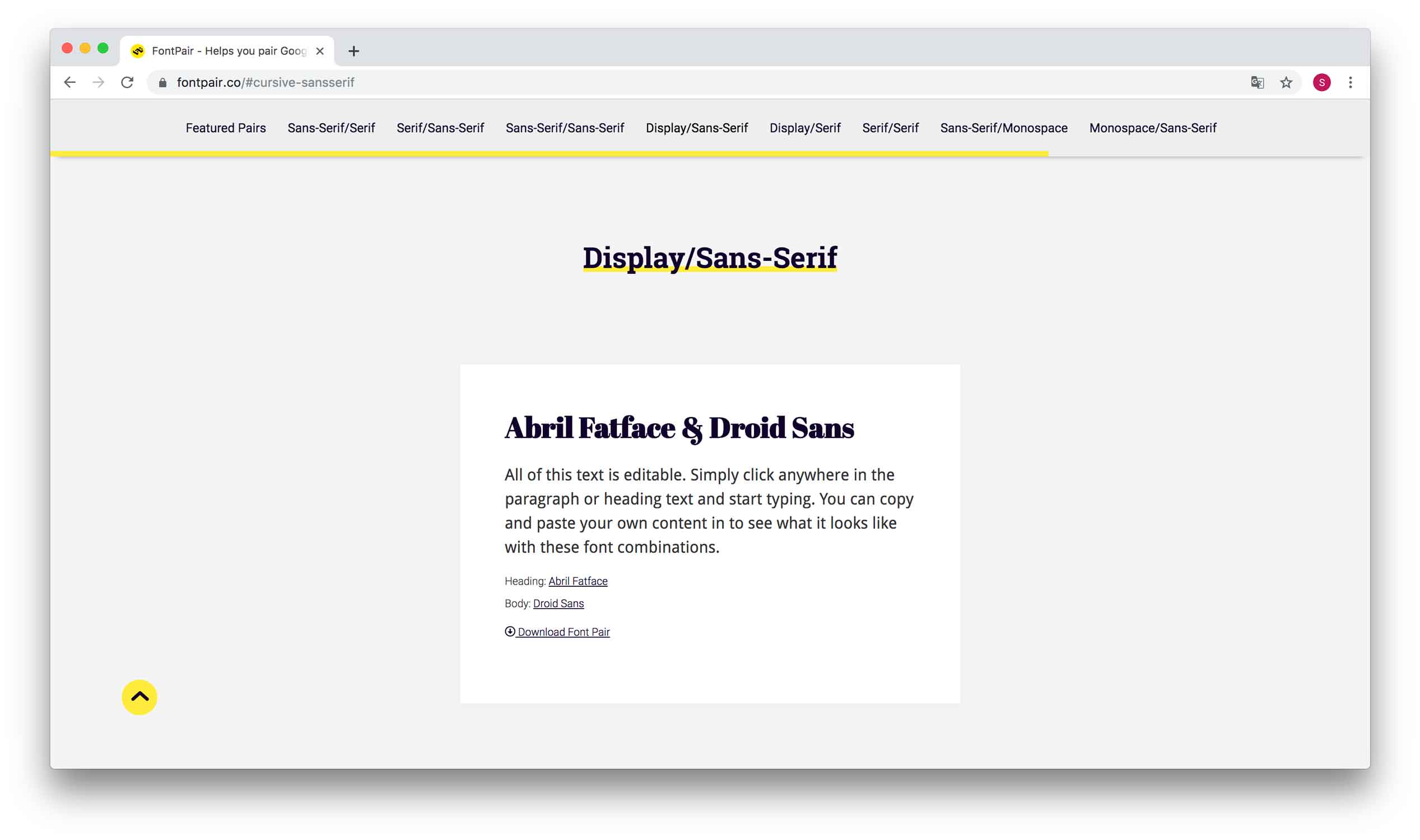The height and width of the screenshot is (840, 1420).
Task: Click the download icon beside Download Font Pair
Action: (510, 631)
